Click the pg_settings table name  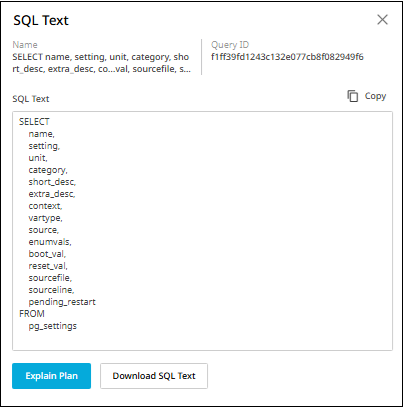(x=52, y=326)
